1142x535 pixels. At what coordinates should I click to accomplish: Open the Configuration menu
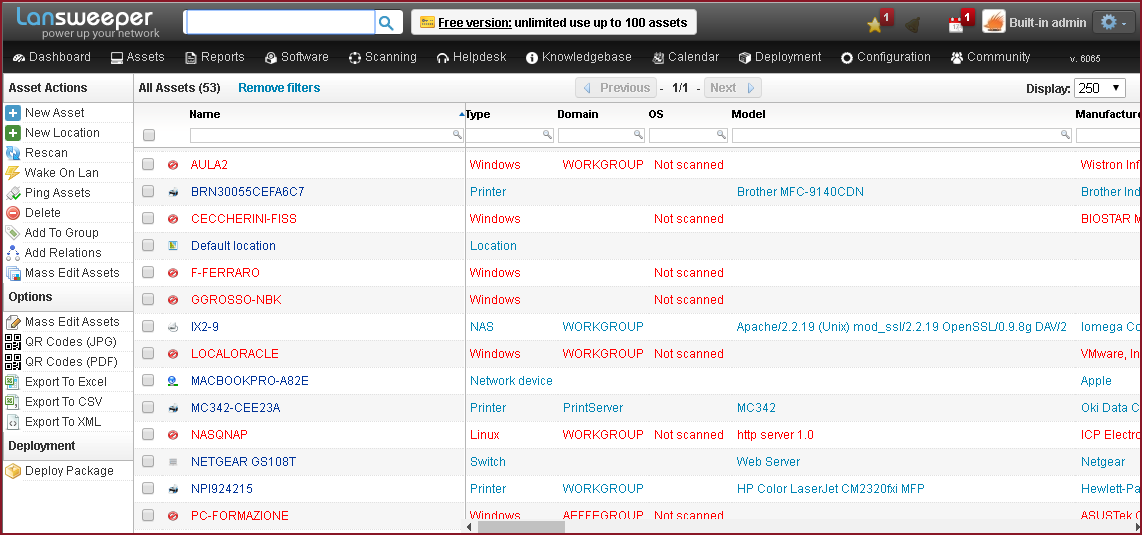(886, 57)
